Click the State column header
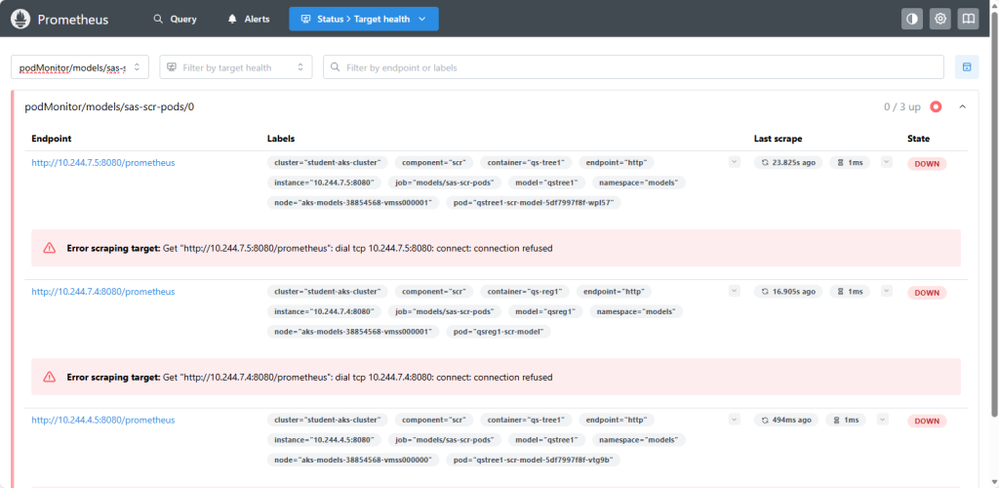Image resolution: width=999 pixels, height=488 pixels. pos(918,138)
